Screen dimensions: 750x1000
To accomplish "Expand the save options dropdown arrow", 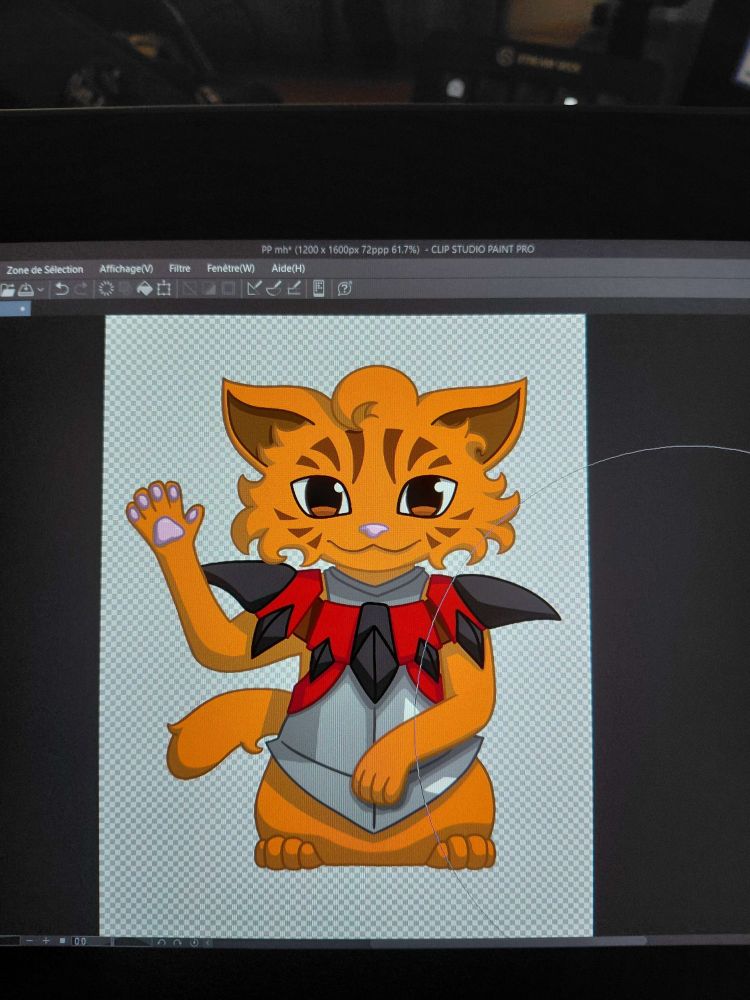I will (41, 290).
